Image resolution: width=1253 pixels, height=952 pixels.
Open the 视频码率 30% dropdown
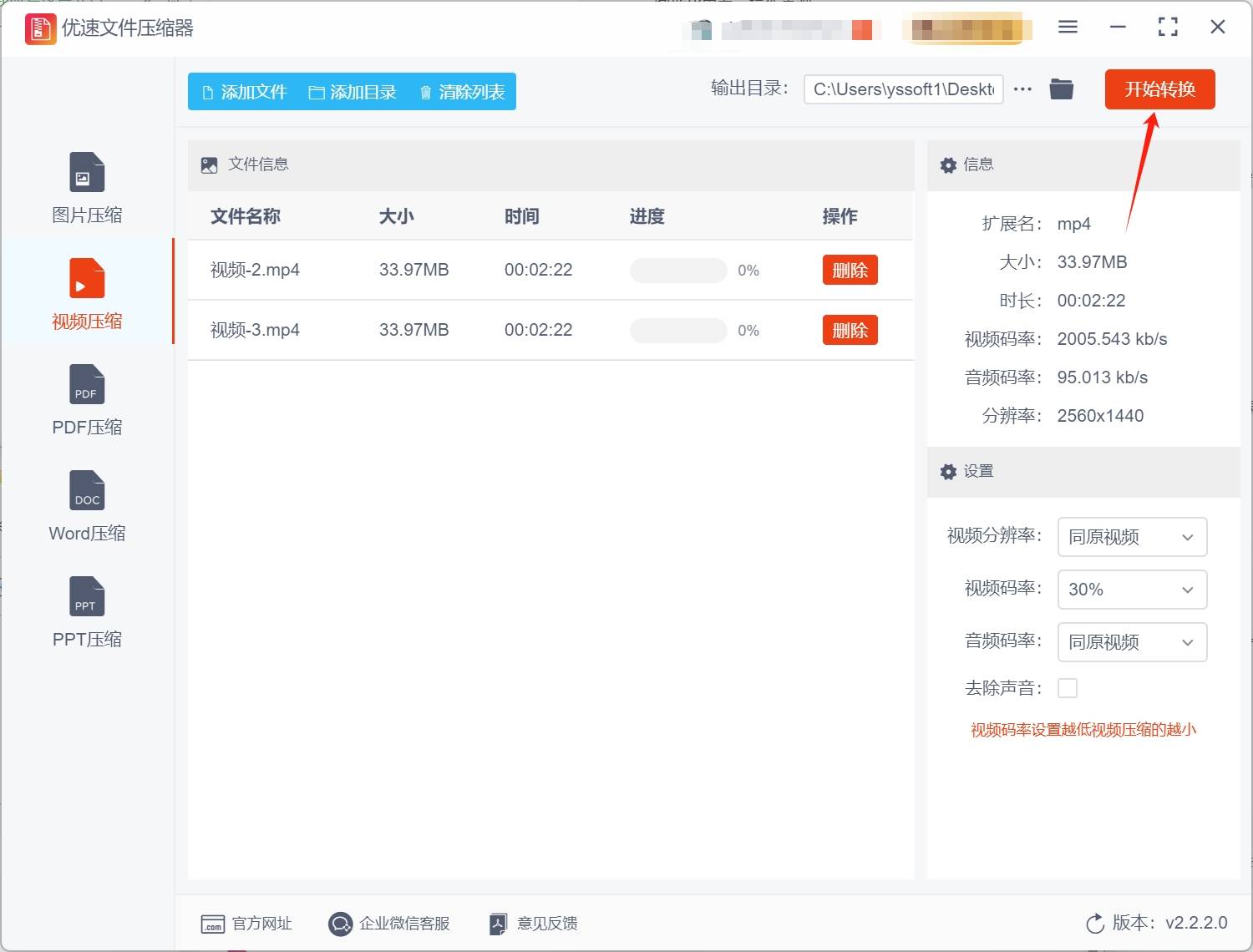[1132, 590]
